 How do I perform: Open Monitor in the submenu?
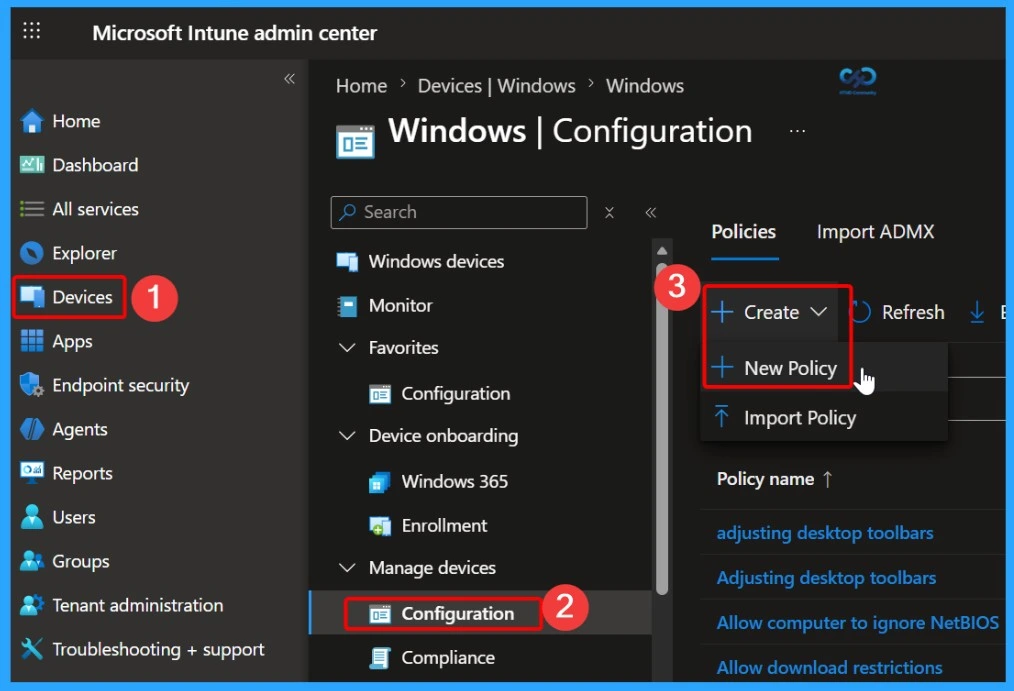click(400, 305)
